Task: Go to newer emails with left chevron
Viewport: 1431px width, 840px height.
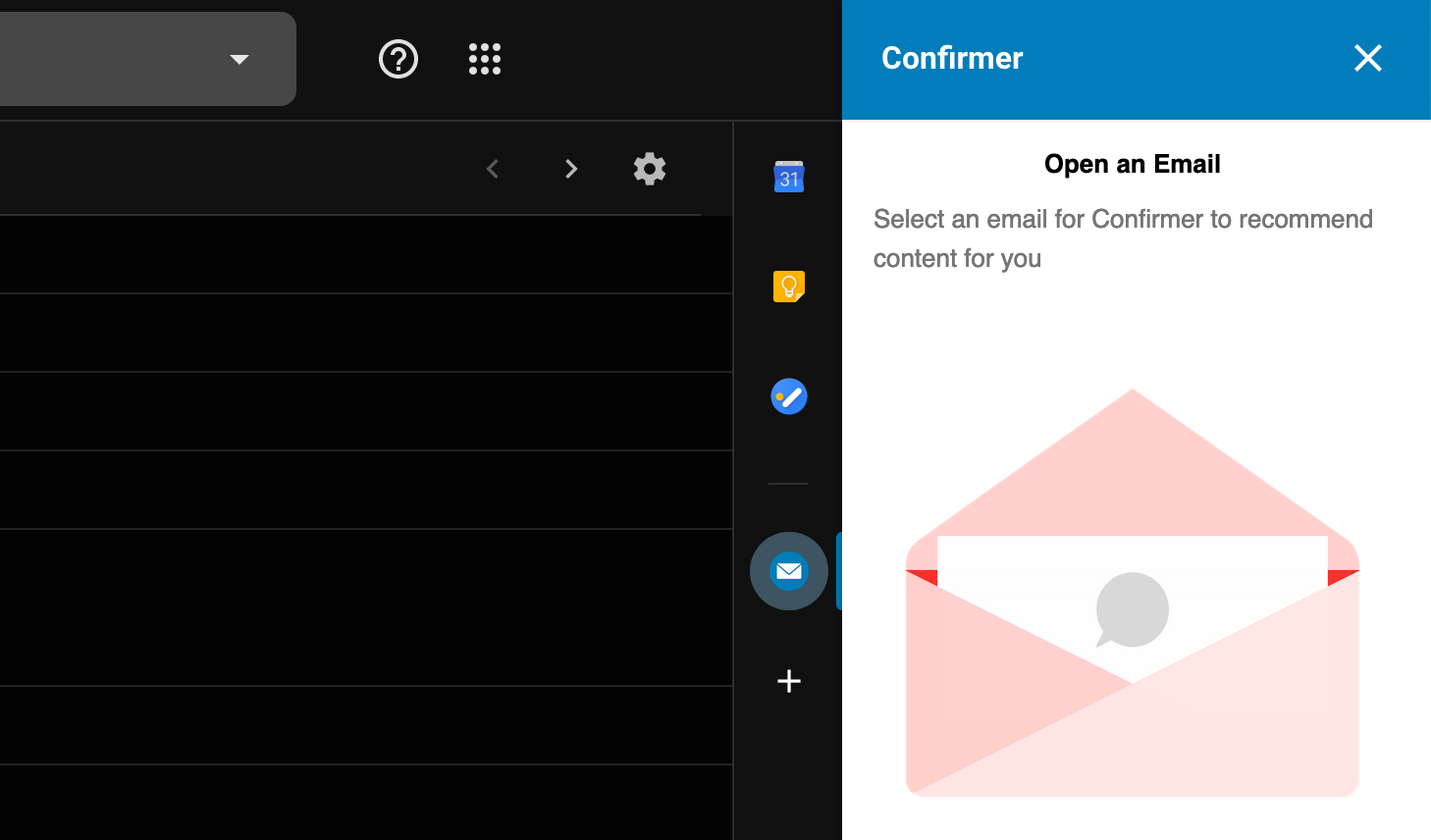Action: pos(493,169)
